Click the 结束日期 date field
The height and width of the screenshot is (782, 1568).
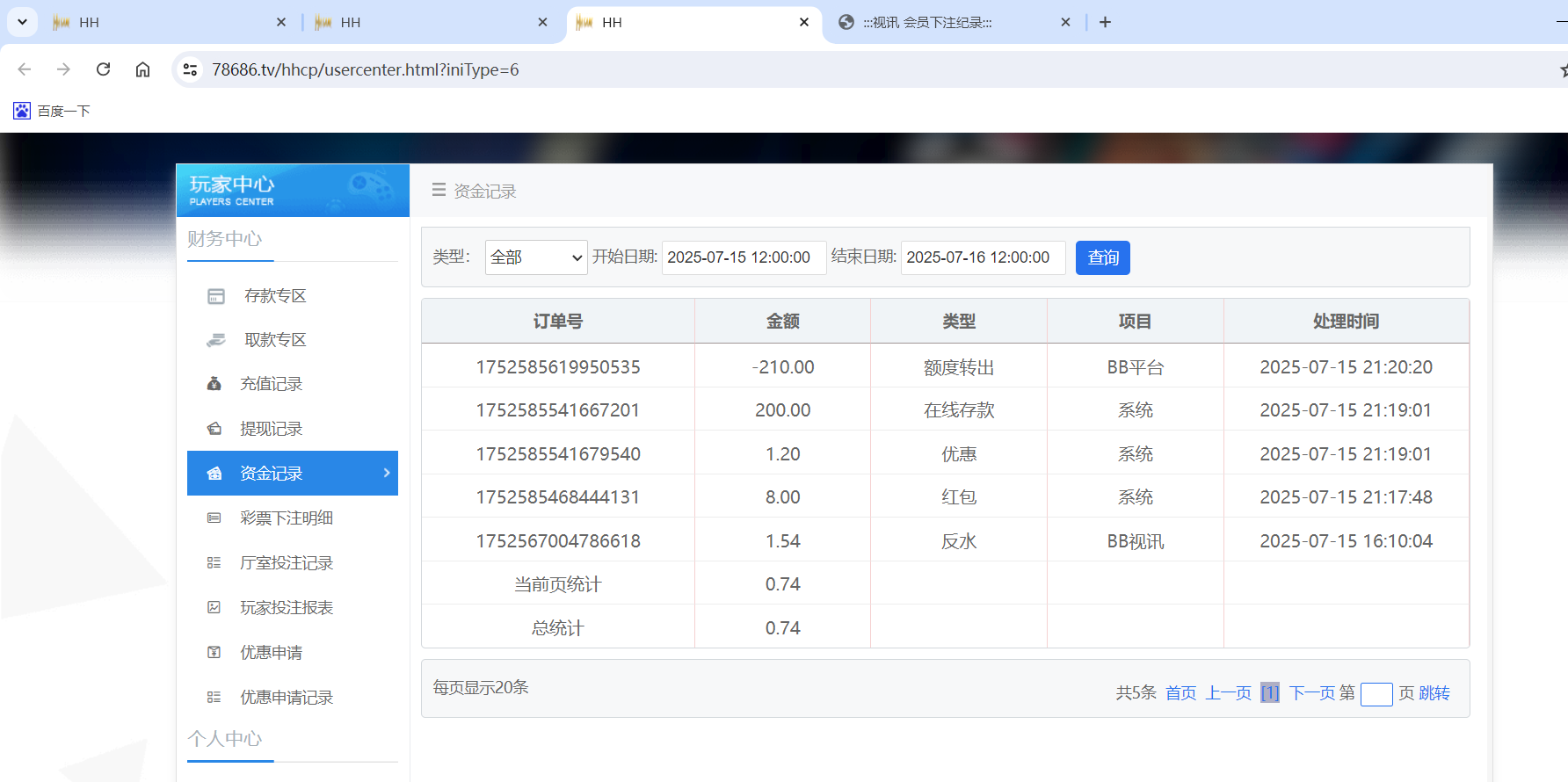pyautogui.click(x=982, y=257)
